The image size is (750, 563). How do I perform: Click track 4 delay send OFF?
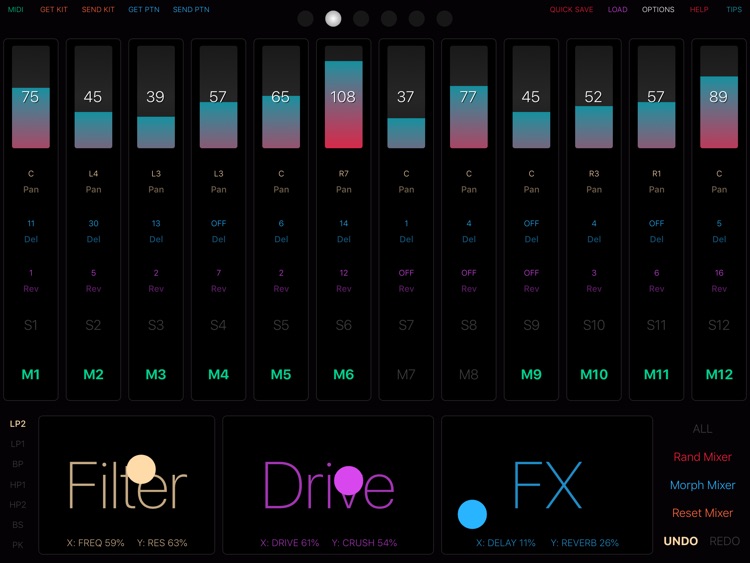click(219, 223)
